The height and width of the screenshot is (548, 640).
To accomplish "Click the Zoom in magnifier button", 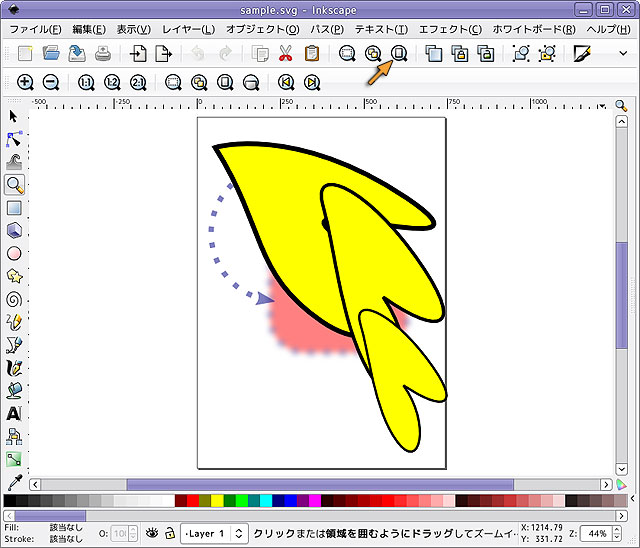I will click(x=25, y=82).
